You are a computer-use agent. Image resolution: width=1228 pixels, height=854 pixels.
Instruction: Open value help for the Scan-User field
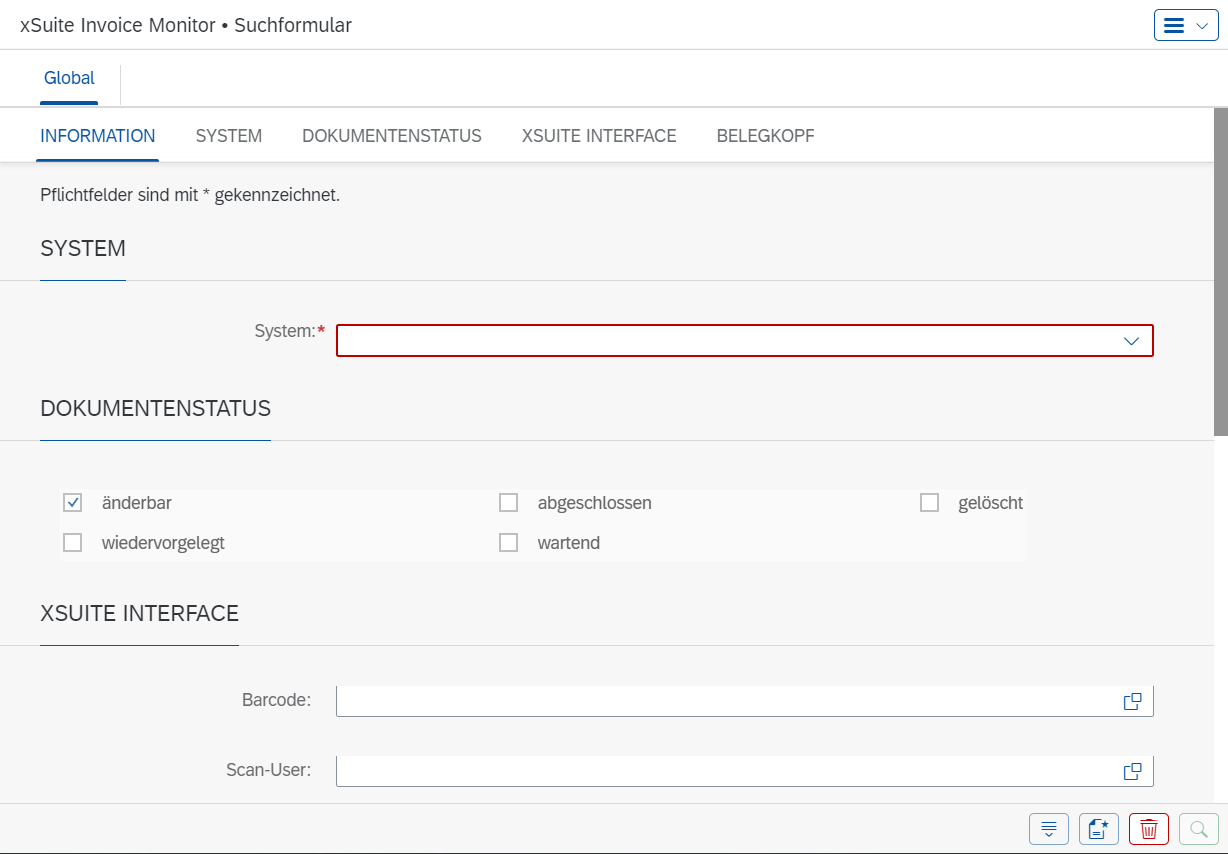[1132, 770]
